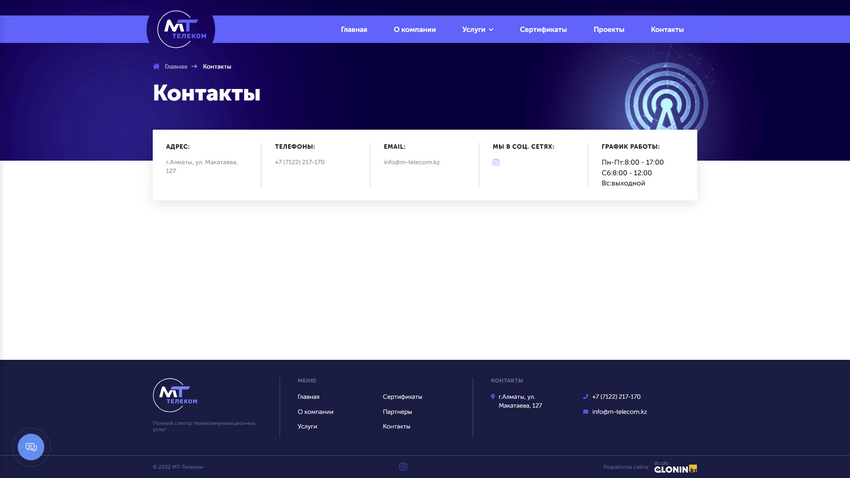Viewport: 850px width, 478px height.
Task: Click footer info@m-telecom.kz email link
Action: [620, 412]
